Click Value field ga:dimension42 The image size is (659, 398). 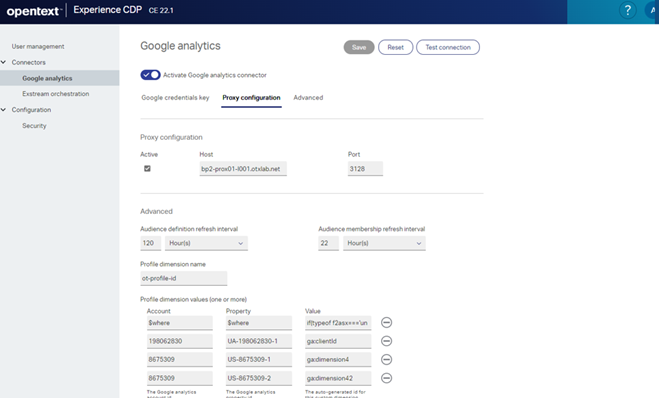[x=338, y=378]
